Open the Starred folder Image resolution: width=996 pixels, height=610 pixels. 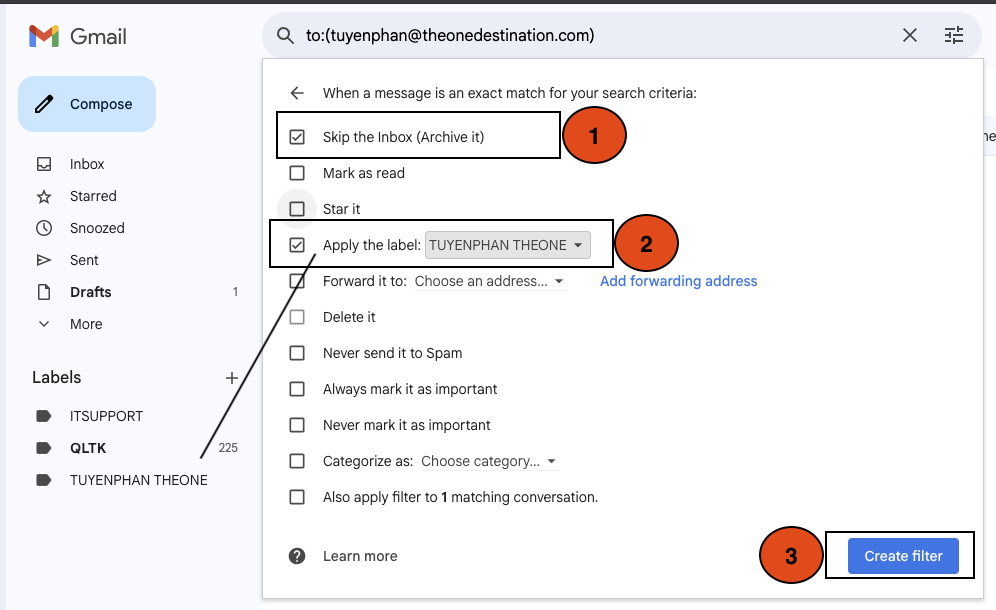[x=93, y=196]
